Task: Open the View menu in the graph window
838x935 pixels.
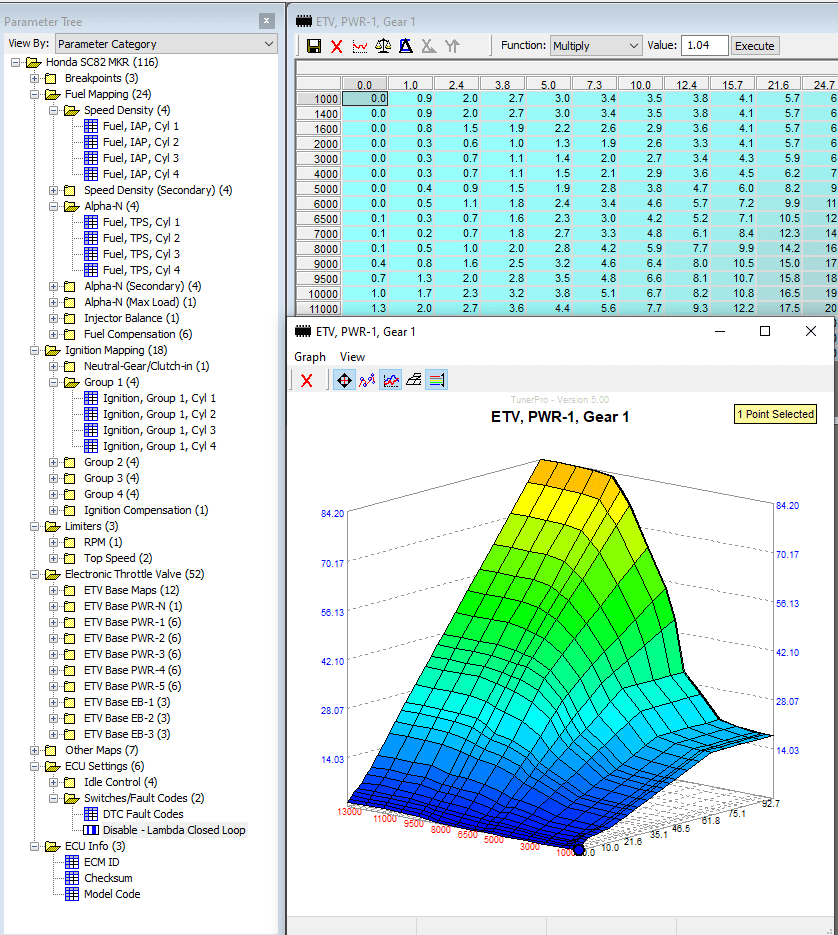Action: point(352,356)
